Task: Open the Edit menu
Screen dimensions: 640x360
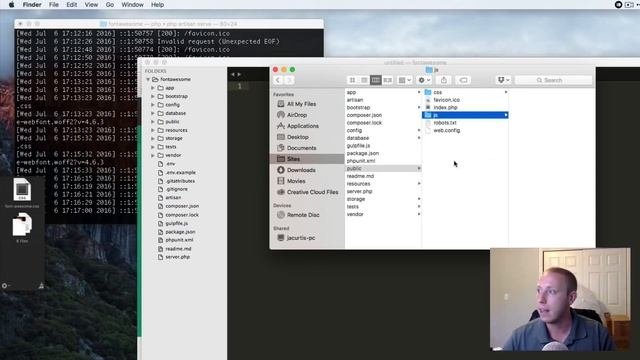Action: [71, 5]
